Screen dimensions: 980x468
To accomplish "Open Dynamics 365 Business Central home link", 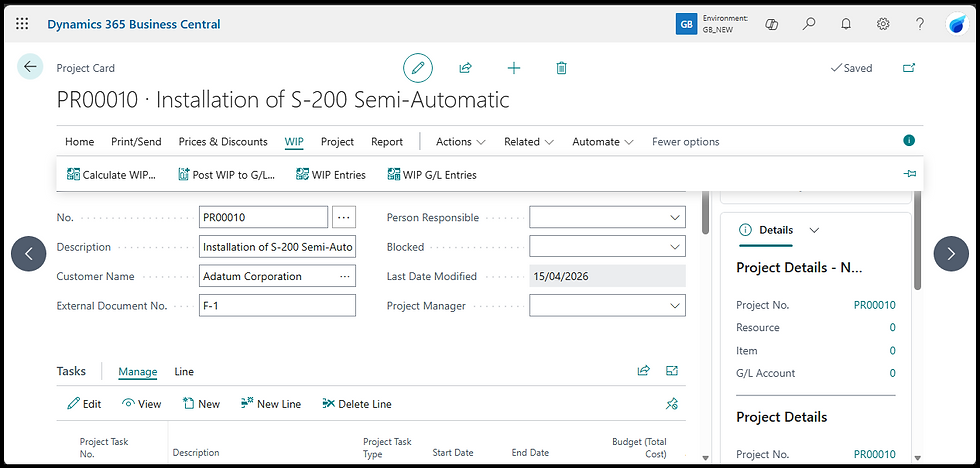I will click(x=134, y=24).
